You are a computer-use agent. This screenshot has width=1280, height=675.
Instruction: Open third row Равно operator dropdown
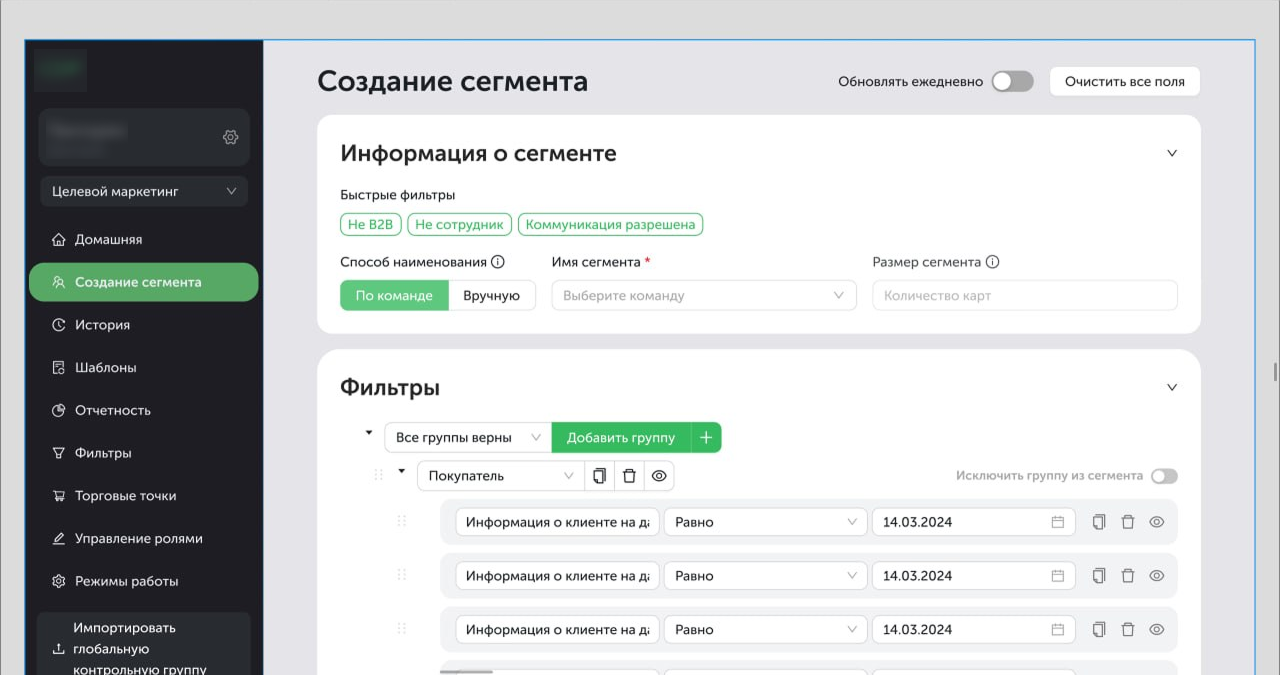pos(765,630)
